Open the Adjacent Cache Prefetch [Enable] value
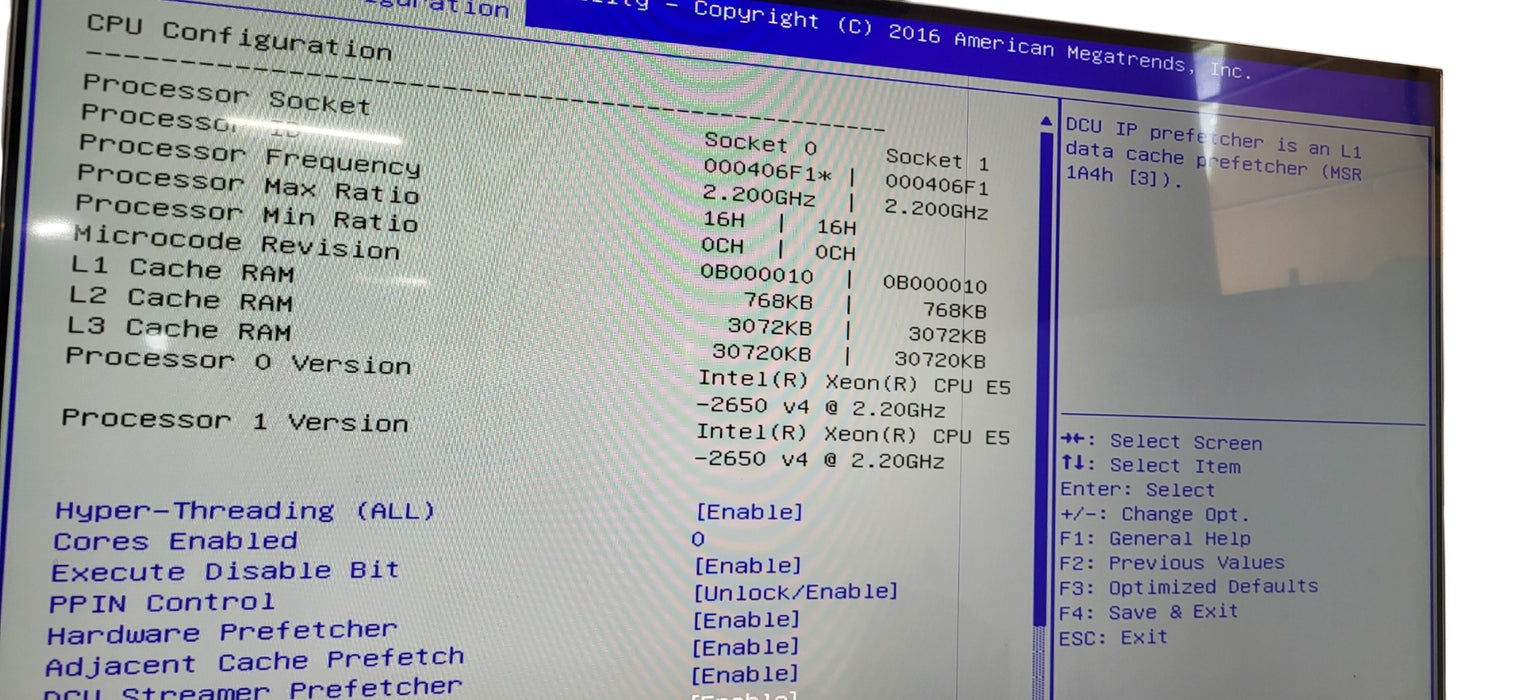 [745, 647]
